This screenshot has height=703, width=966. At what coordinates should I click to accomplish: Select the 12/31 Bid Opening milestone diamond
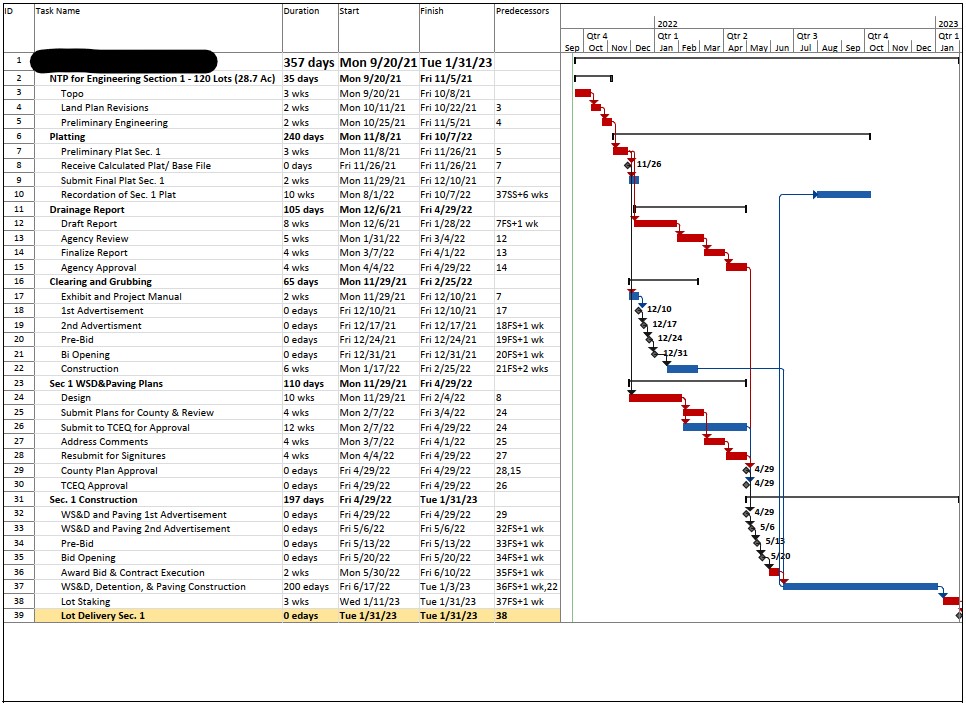tap(655, 354)
